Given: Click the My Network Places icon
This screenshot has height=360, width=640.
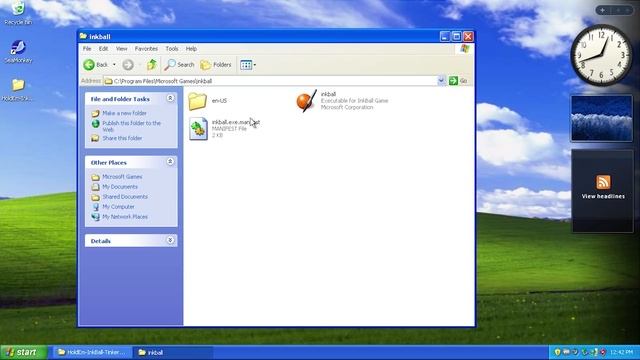Looking at the screenshot, I should click(x=96, y=217).
